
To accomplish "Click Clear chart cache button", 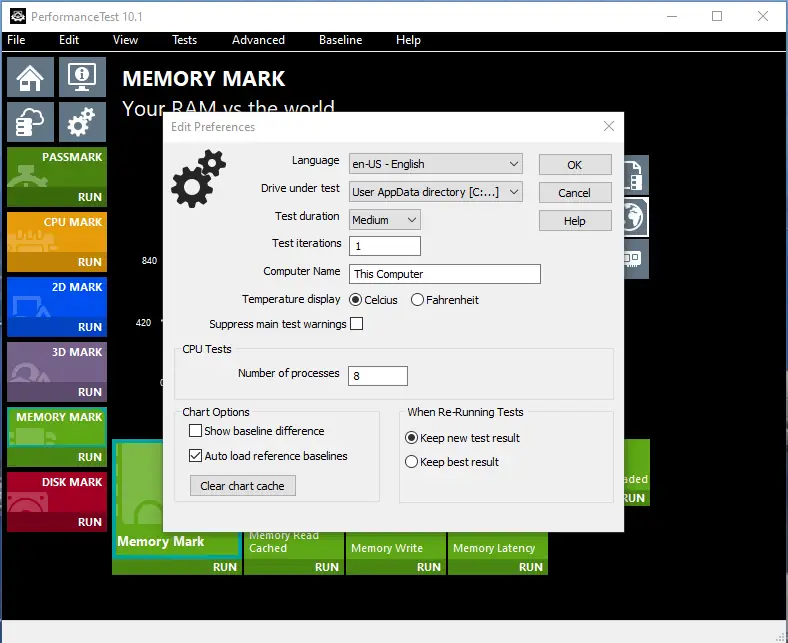I will (x=243, y=486).
